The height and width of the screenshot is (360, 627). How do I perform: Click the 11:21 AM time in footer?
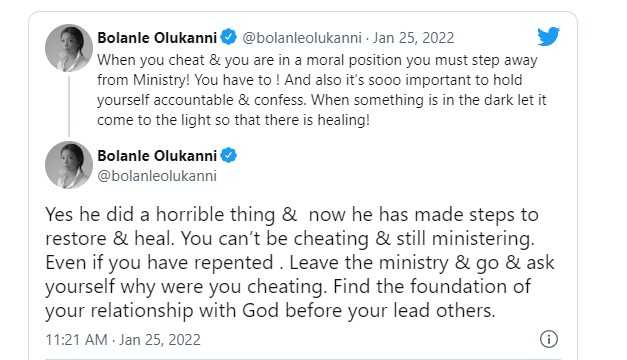[x=76, y=340]
